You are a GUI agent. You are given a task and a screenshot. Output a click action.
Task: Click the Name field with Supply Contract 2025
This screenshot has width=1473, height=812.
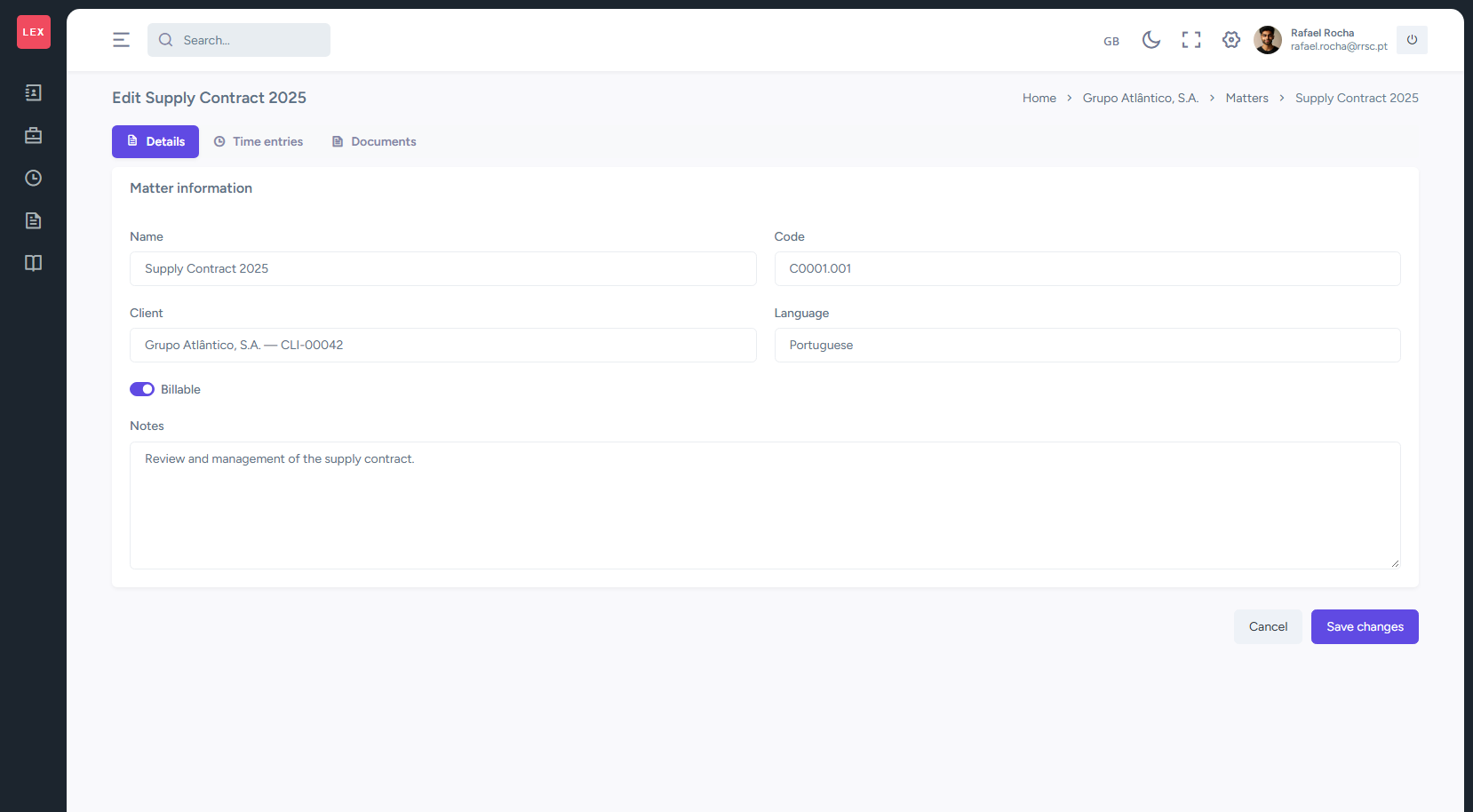pos(443,268)
